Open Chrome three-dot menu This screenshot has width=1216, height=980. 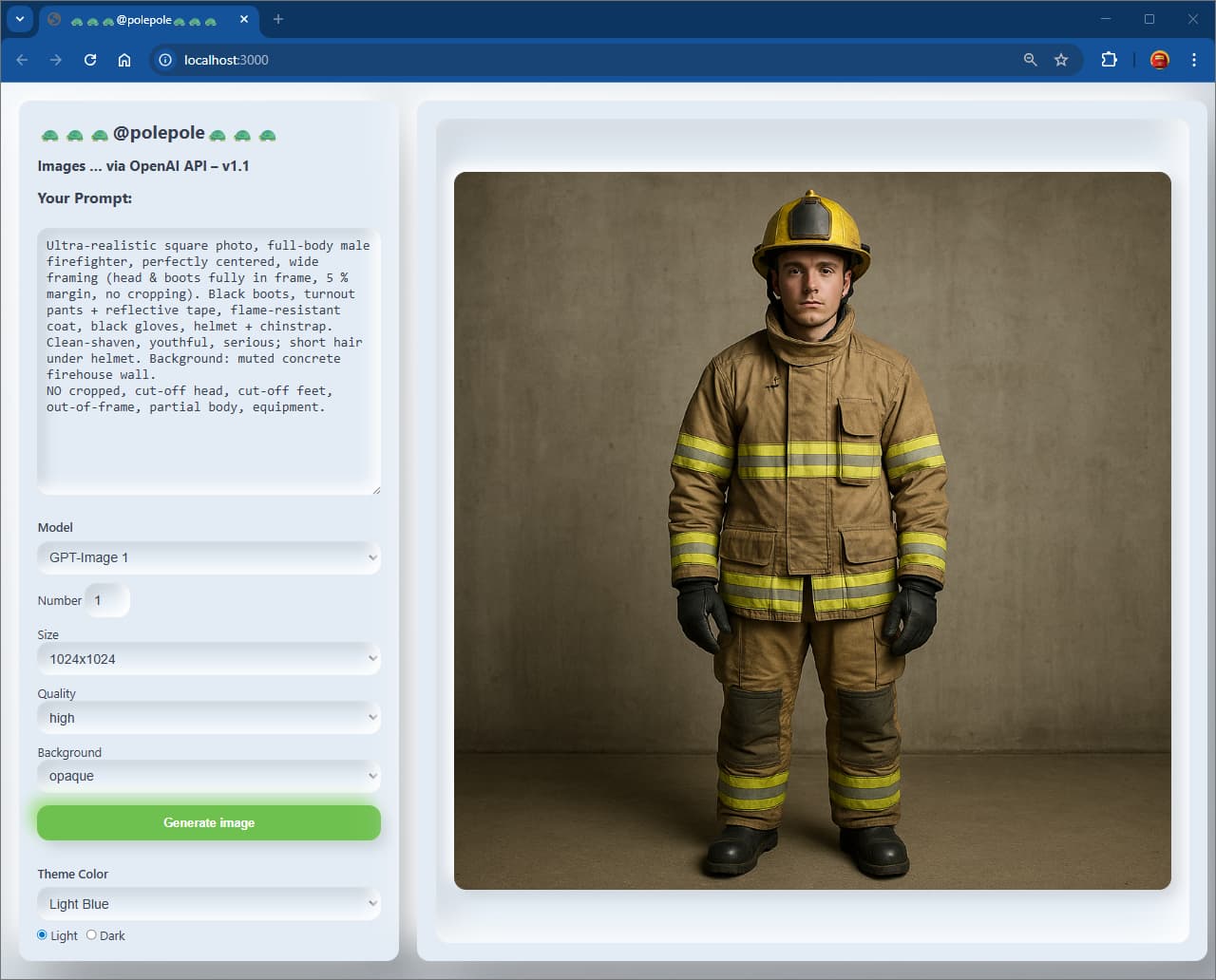tap(1194, 60)
